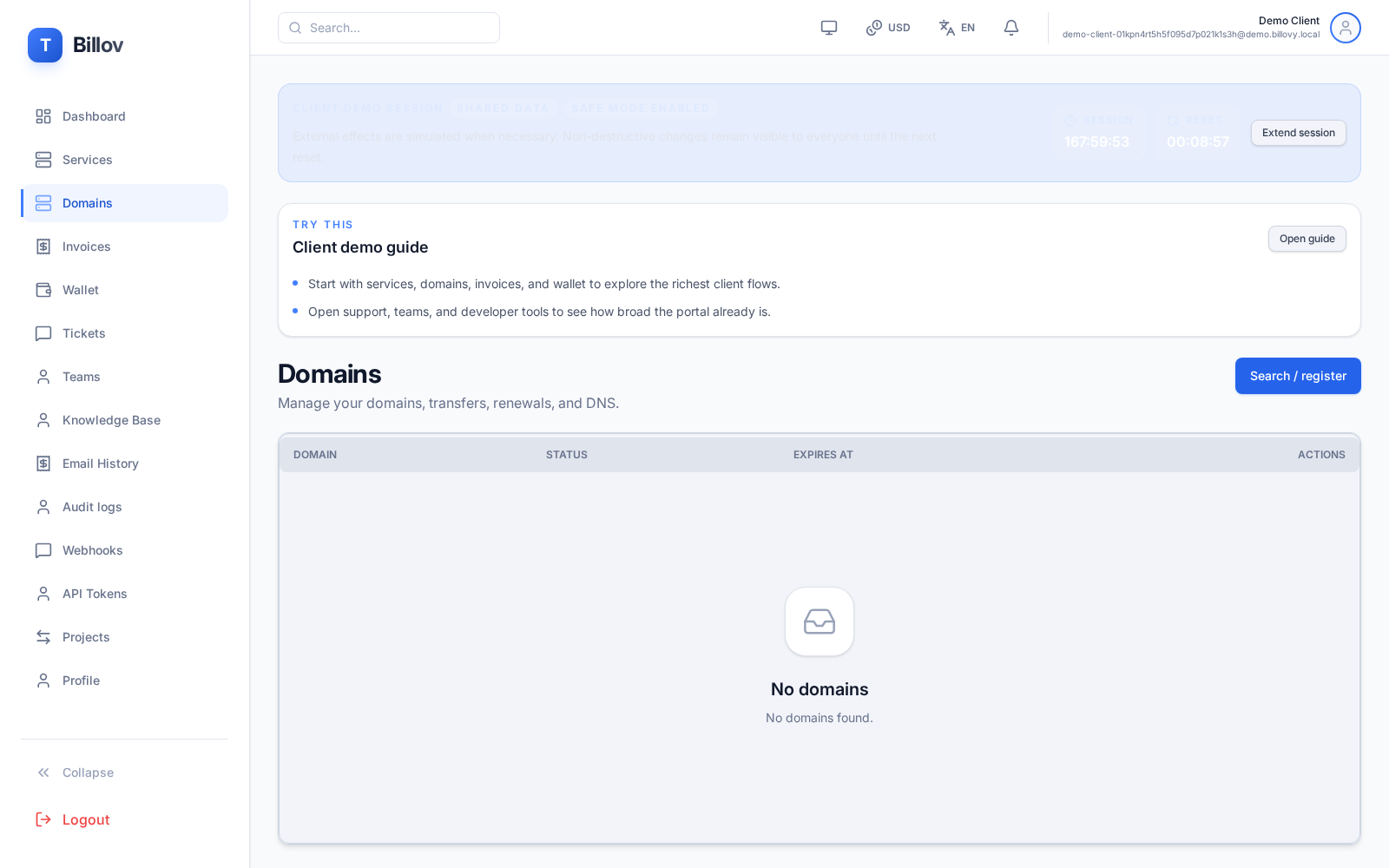Click the Search / register button
Image resolution: width=1389 pixels, height=868 pixels.
1297,376
